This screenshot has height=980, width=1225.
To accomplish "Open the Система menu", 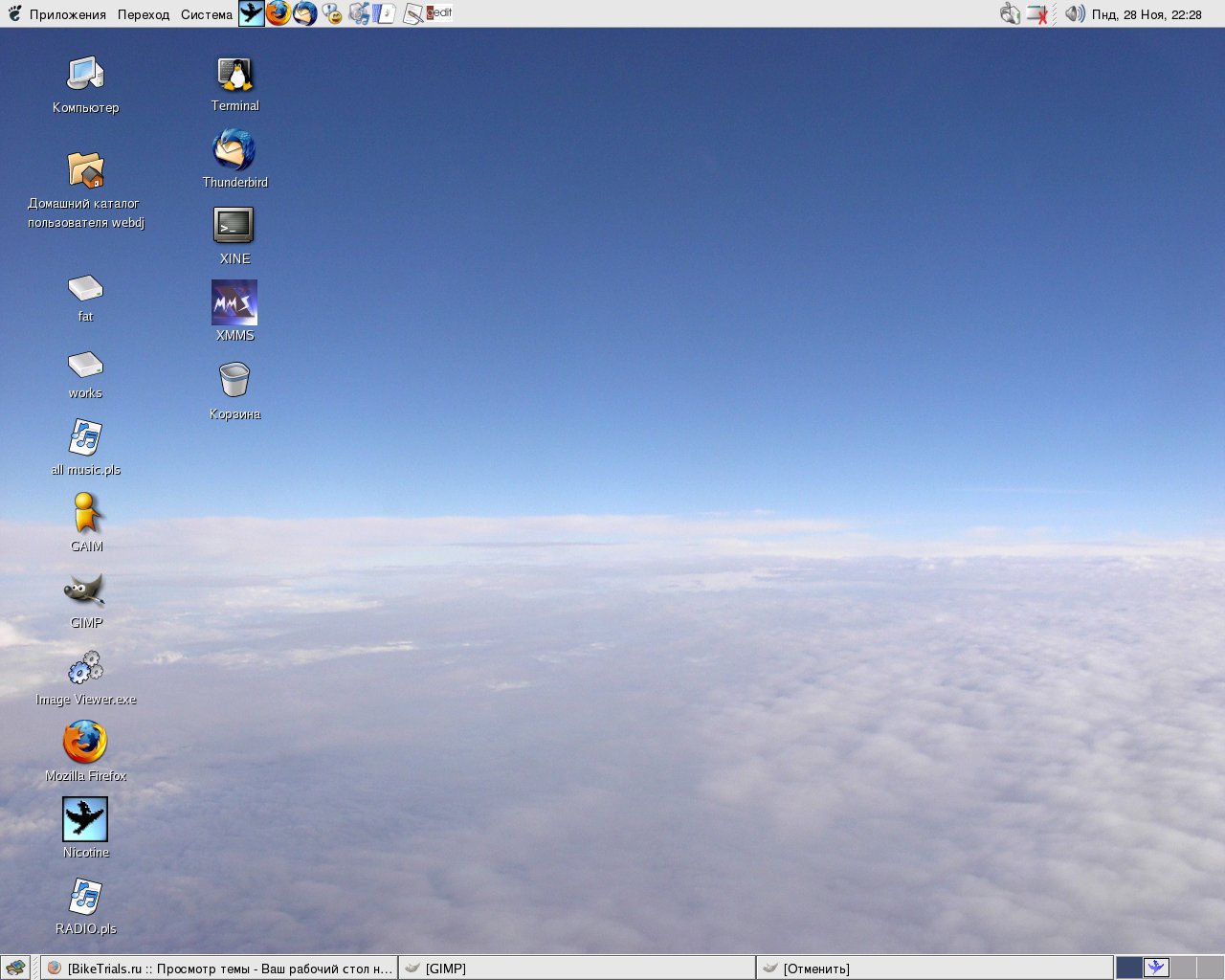I will [206, 14].
